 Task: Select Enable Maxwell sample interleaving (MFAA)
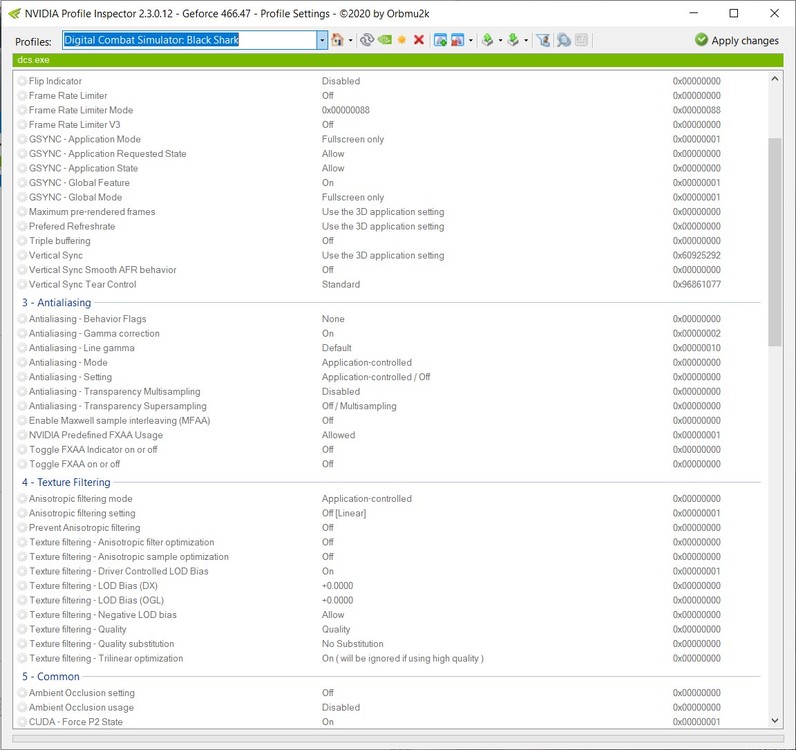(x=390, y=420)
